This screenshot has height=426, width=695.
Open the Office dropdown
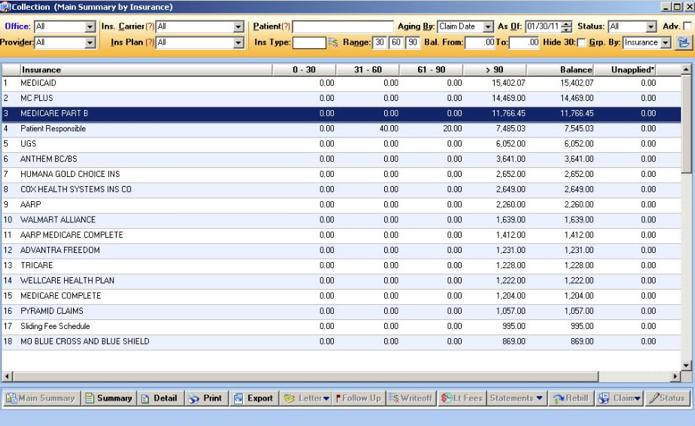[88, 26]
